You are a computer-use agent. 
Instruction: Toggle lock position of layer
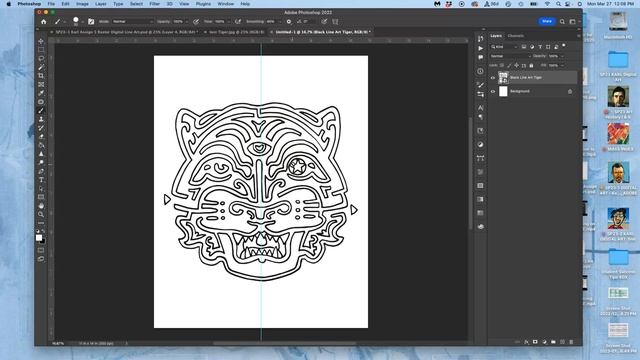click(517, 65)
